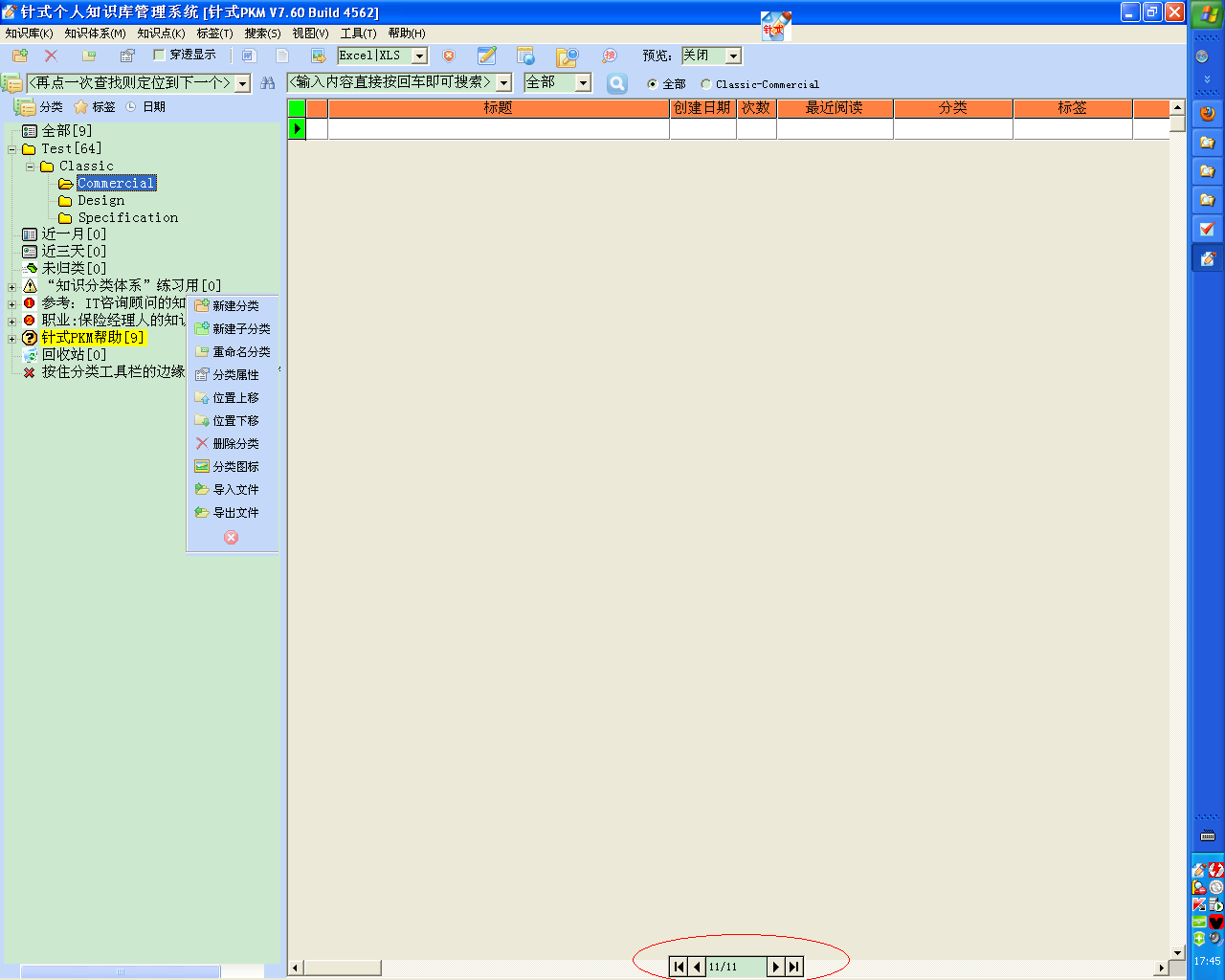Image resolution: width=1225 pixels, height=980 pixels.
Task: Enable the 穿透显示 checkbox
Action: point(160,56)
